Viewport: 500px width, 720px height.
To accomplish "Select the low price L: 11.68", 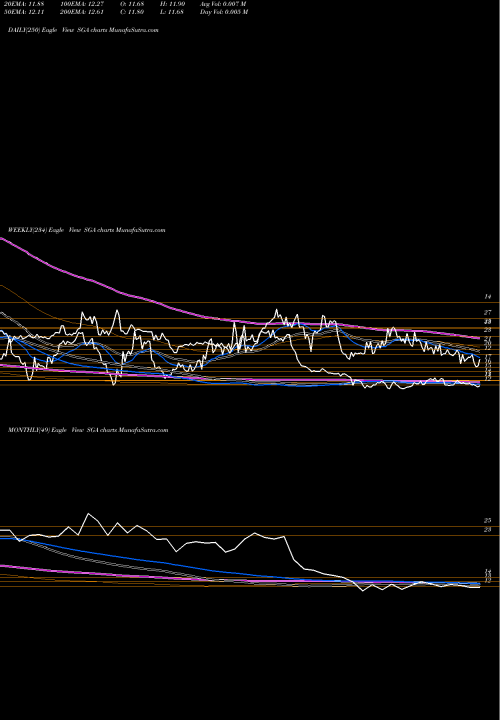I will pyautogui.click(x=173, y=12).
